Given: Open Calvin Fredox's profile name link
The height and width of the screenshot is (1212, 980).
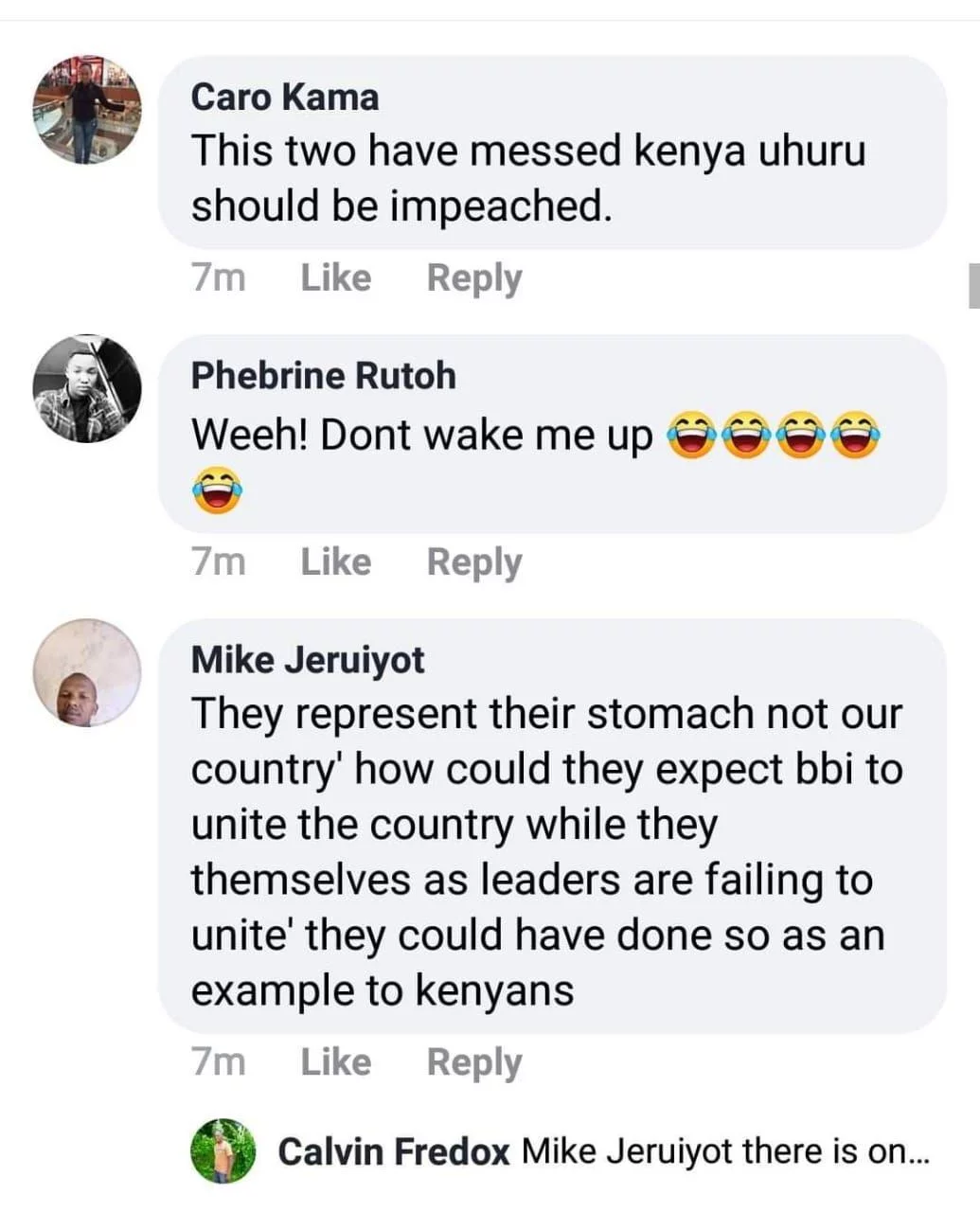Looking at the screenshot, I should tap(394, 1151).
